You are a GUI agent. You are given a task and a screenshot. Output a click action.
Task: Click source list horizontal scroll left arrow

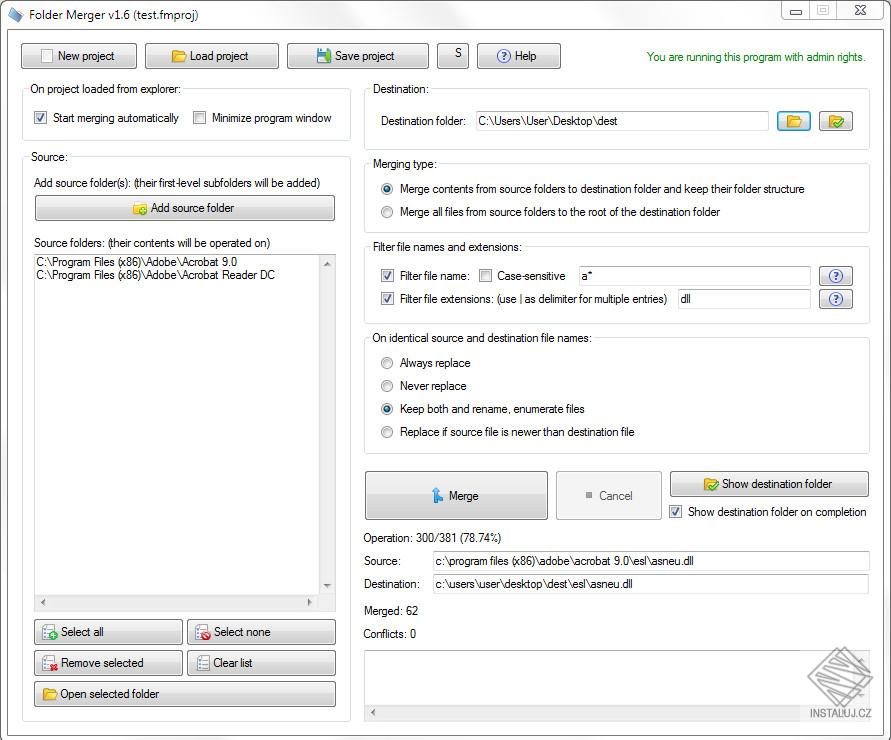pos(43,602)
